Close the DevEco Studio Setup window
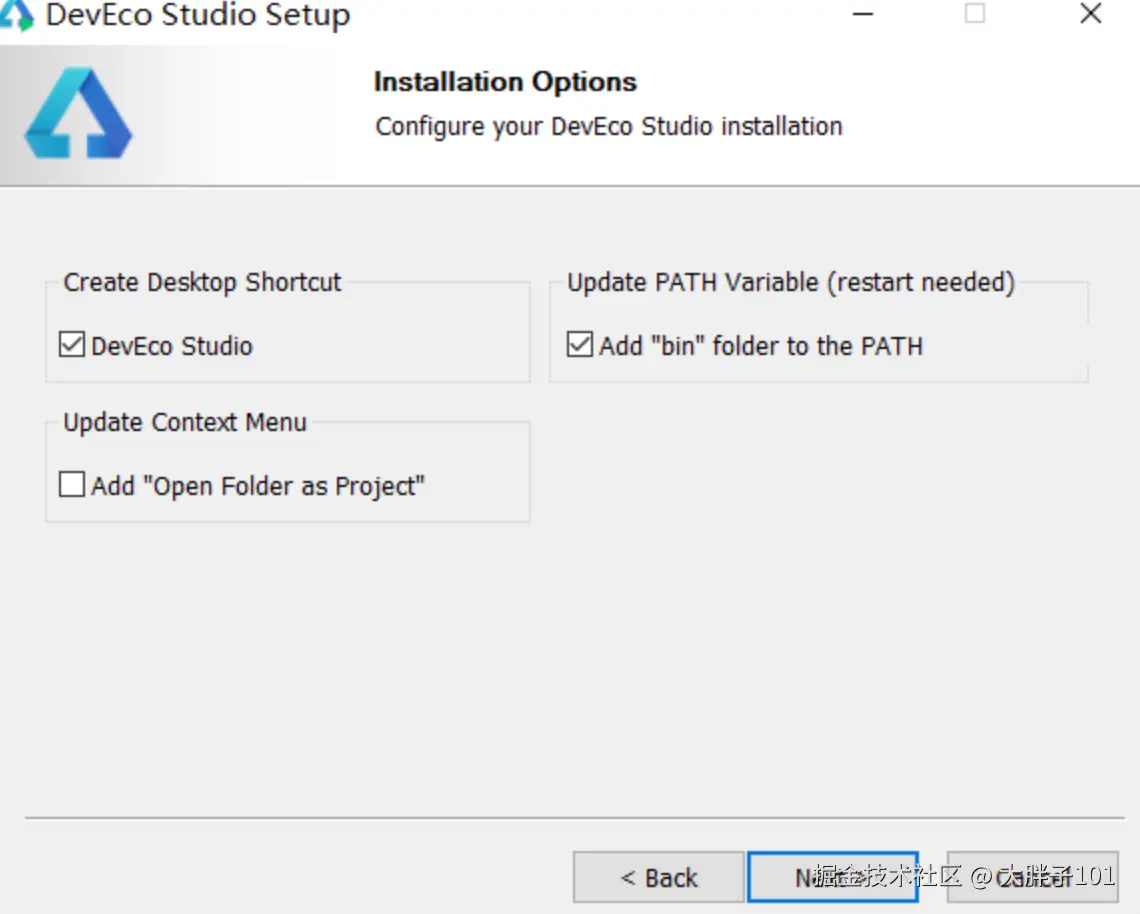 (x=1090, y=14)
